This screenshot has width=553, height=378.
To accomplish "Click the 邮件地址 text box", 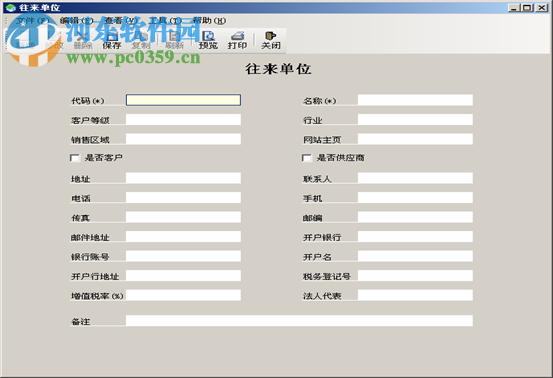I will 183,237.
